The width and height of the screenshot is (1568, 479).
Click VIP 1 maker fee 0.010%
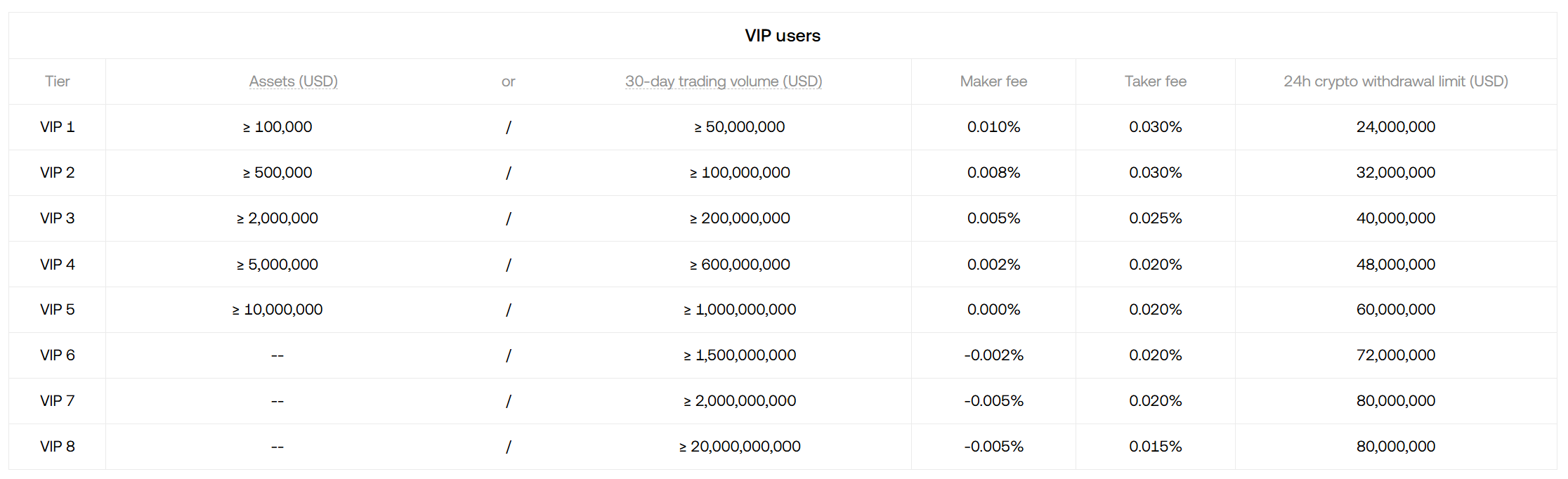[993, 127]
